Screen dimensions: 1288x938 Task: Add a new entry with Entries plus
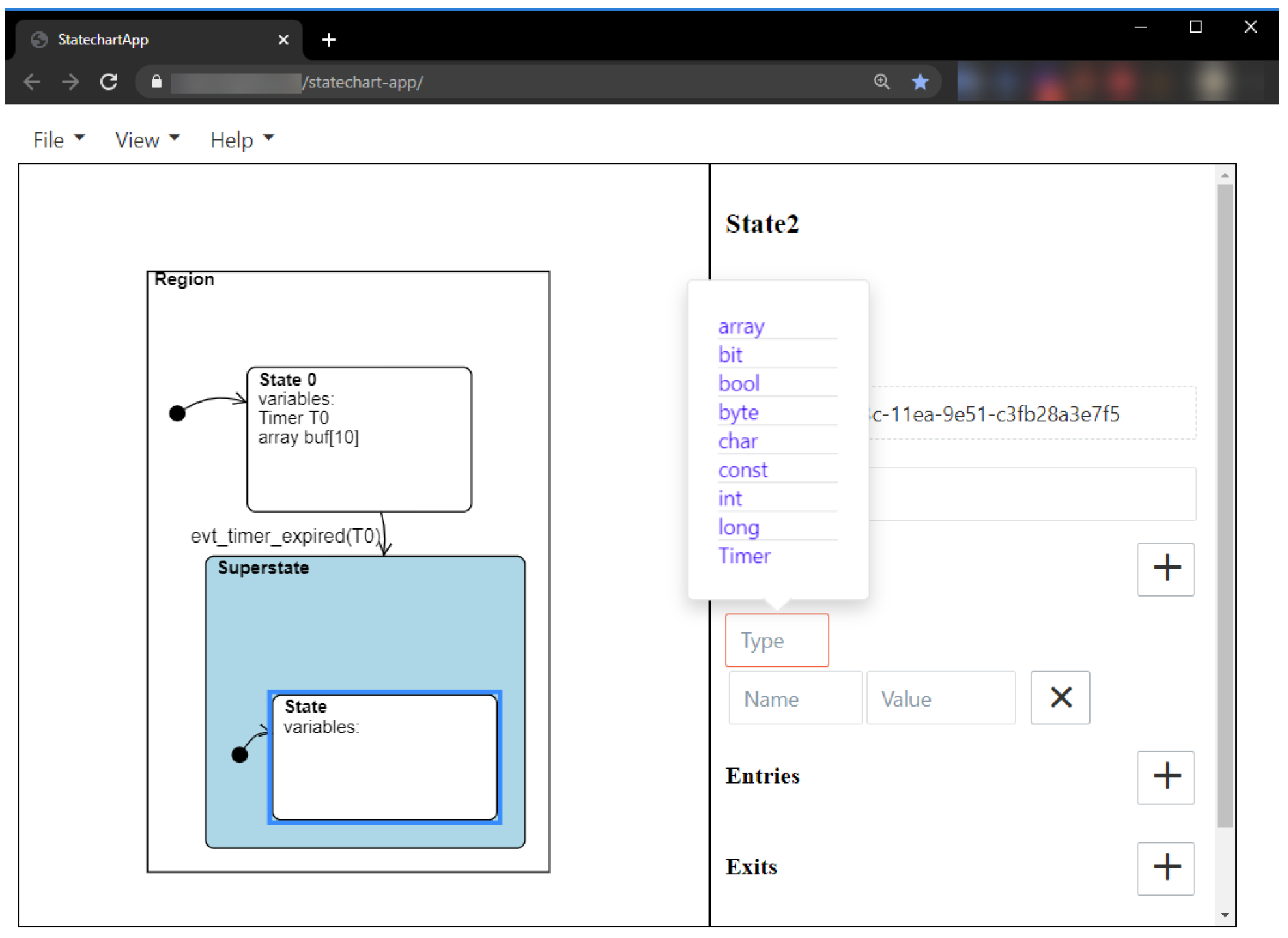point(1166,778)
